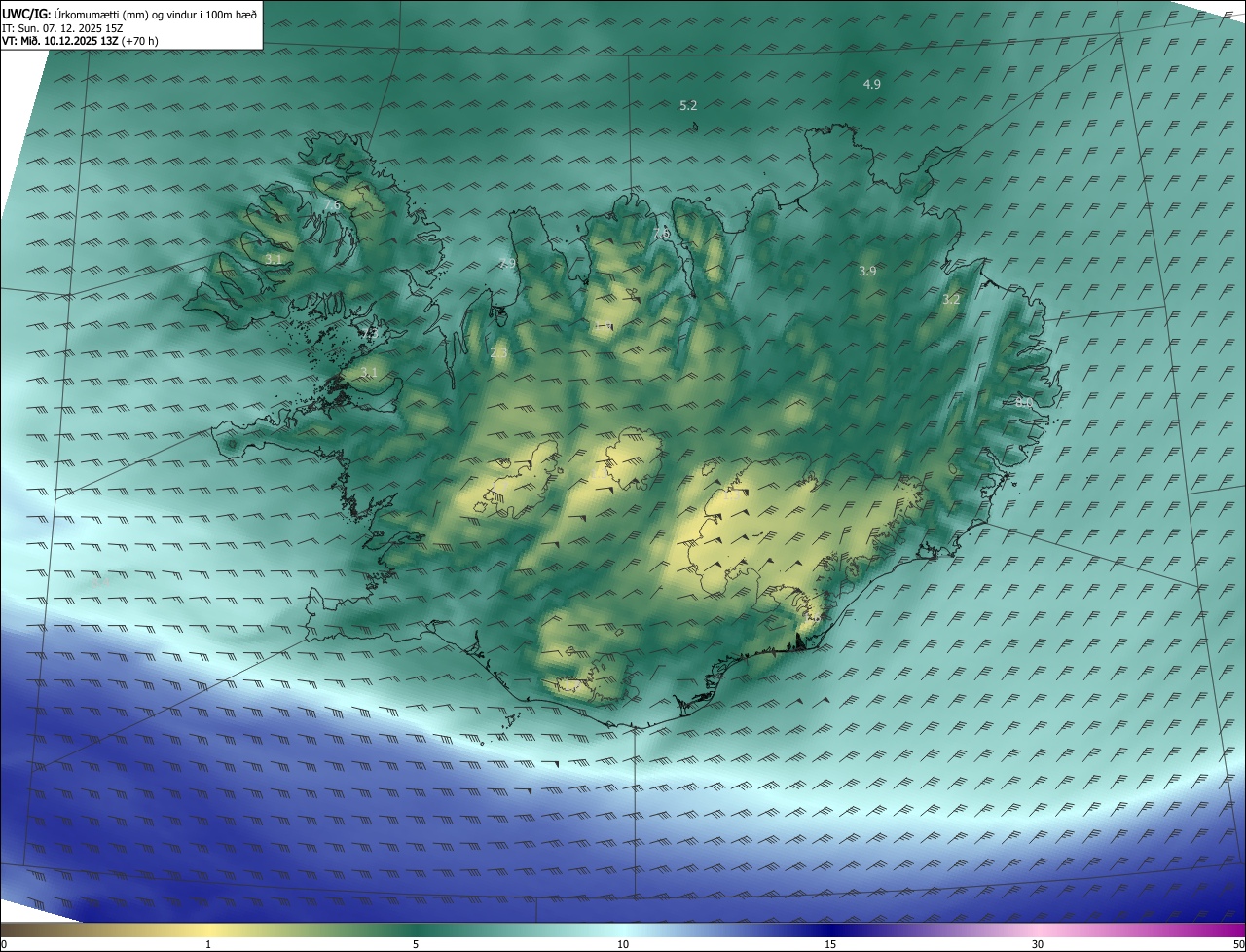Click the 5.2 value label on the map

click(688, 105)
